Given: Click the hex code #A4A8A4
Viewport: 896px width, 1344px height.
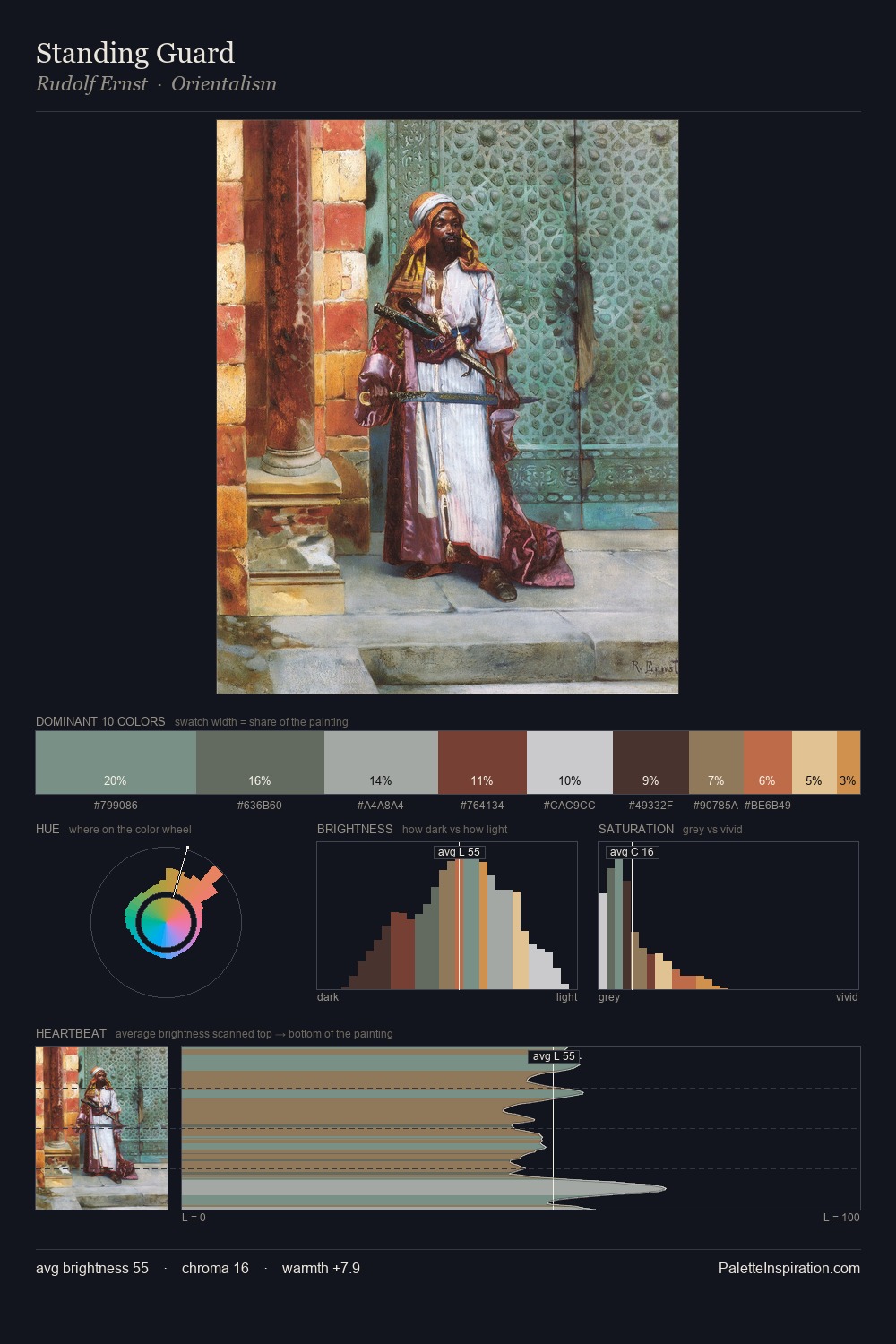Looking at the screenshot, I should (381, 806).
